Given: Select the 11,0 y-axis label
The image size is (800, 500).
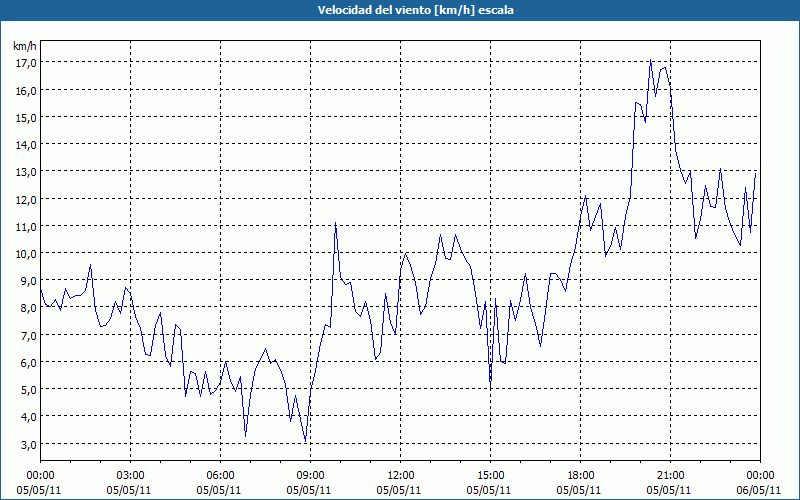Looking at the screenshot, I should pos(27,226).
